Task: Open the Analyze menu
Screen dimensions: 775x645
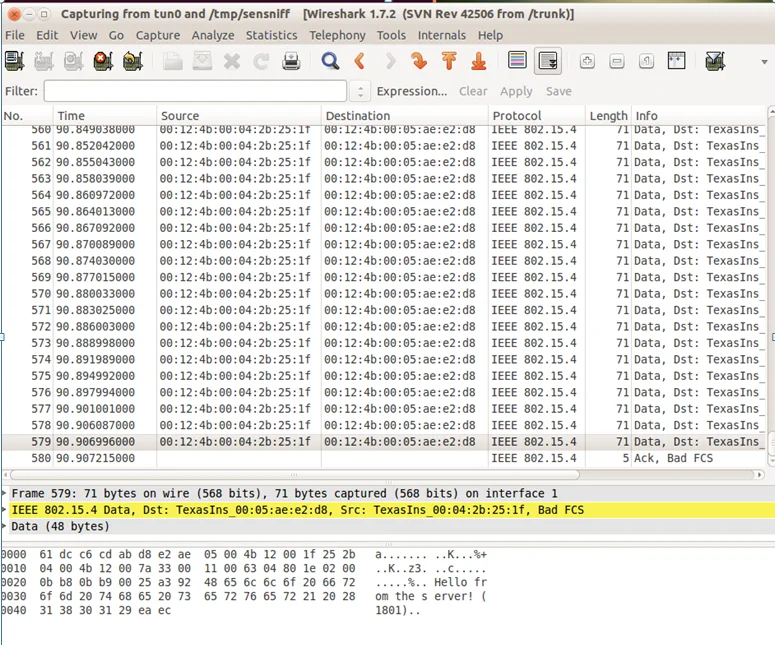Action: coord(213,35)
